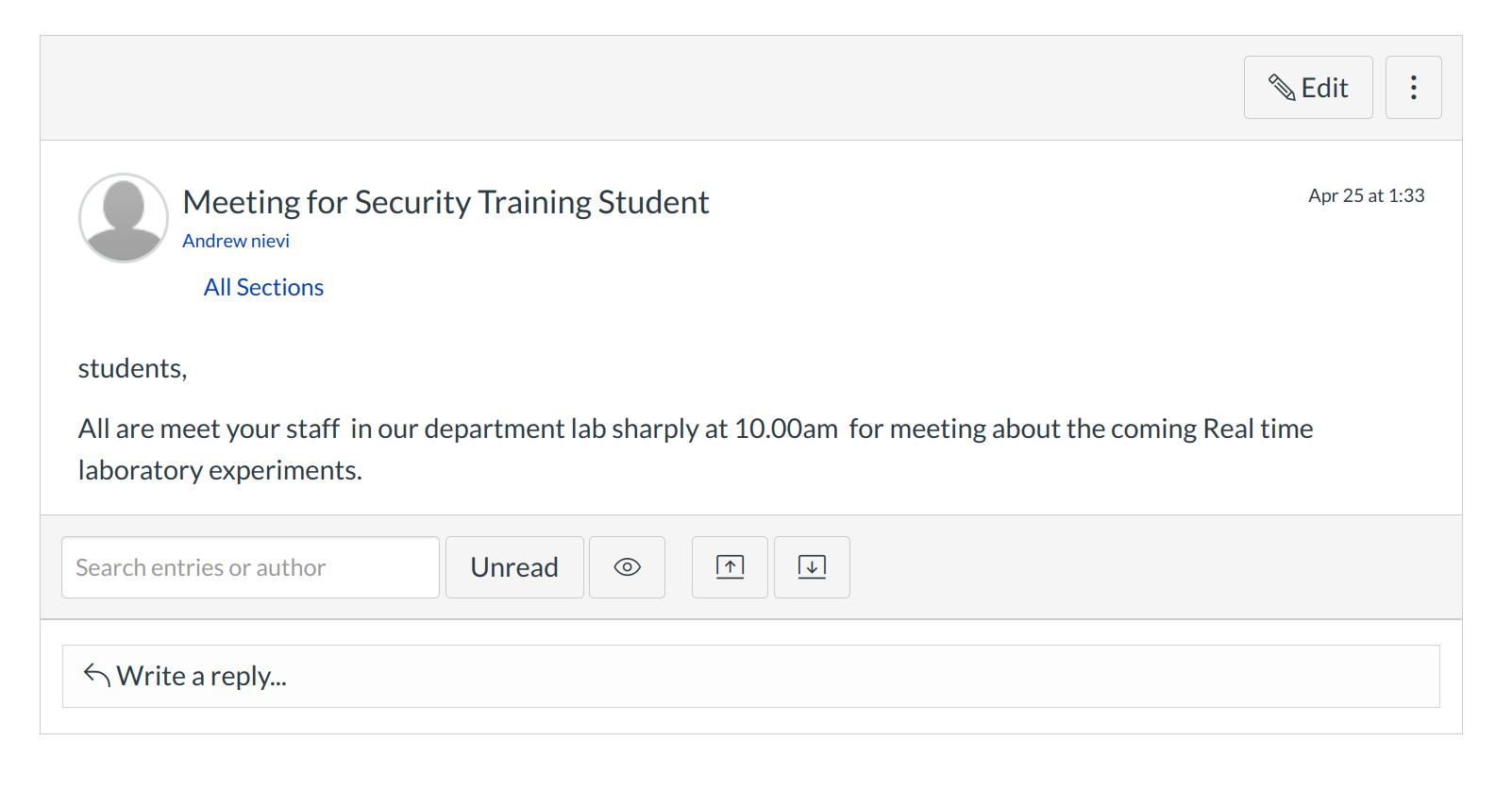Open Andrew nievi's profile link
The image size is (1512, 791).
(x=236, y=241)
